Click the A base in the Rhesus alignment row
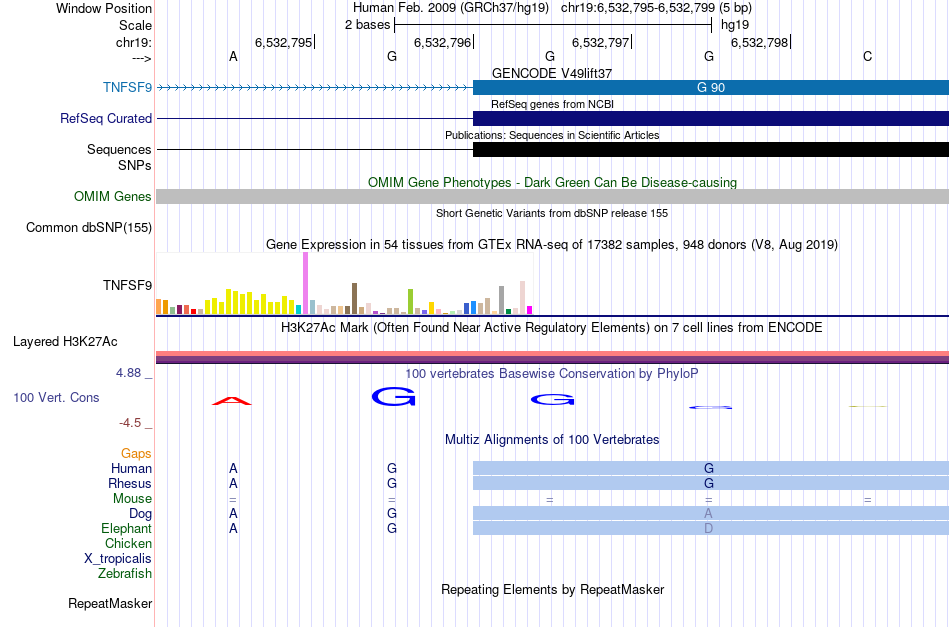This screenshot has width=950, height=627. click(233, 483)
